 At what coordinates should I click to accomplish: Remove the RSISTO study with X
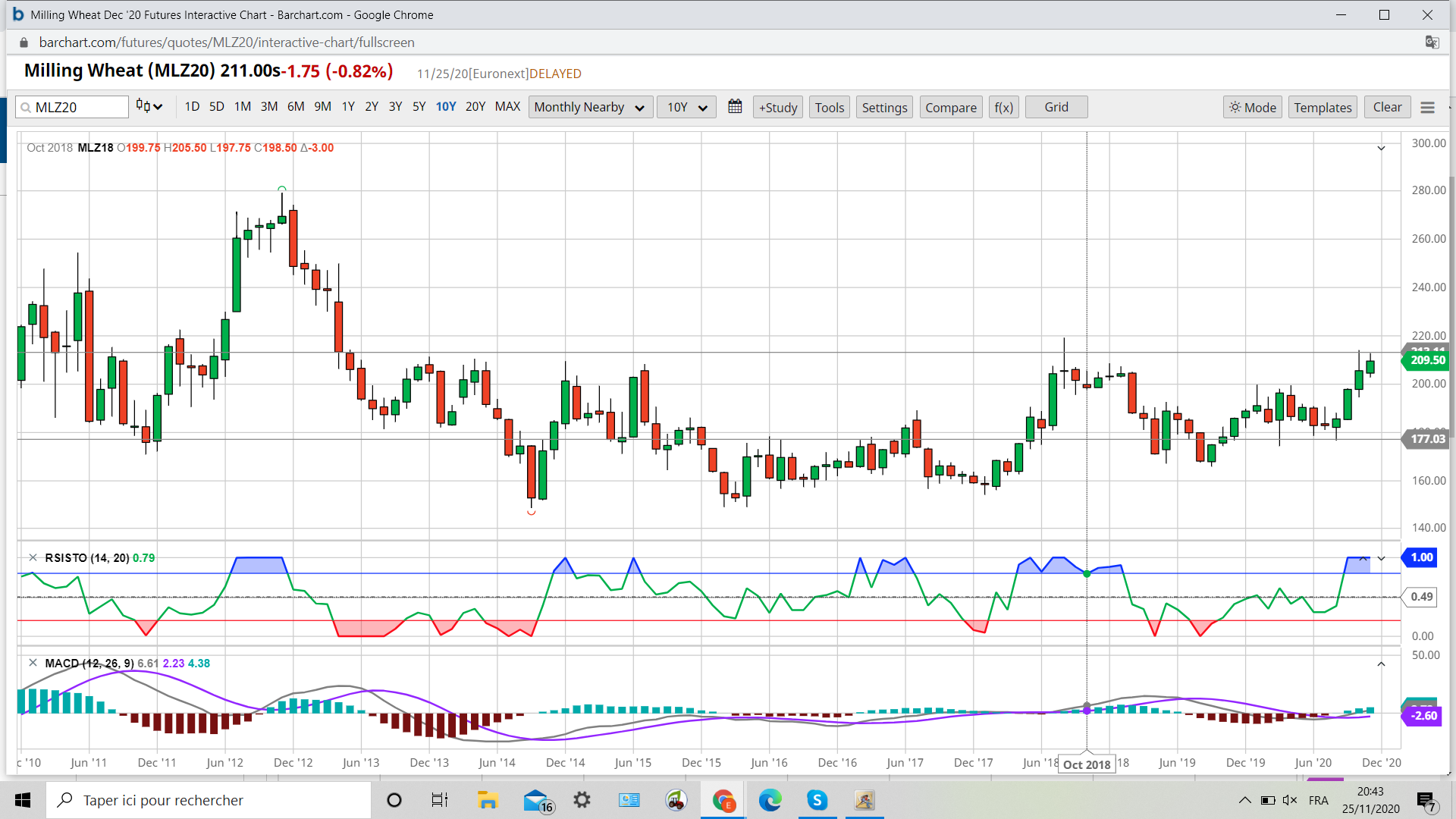tap(33, 557)
